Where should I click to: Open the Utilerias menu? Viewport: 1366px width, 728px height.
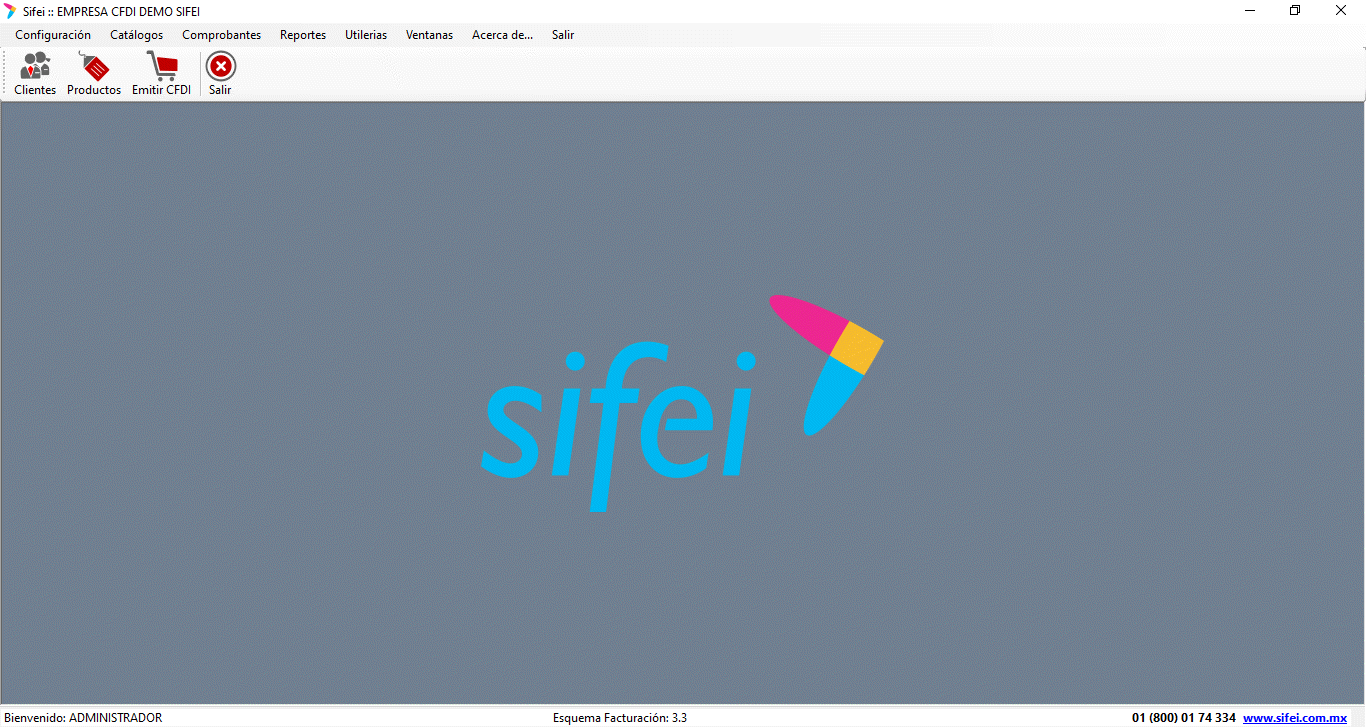(366, 35)
